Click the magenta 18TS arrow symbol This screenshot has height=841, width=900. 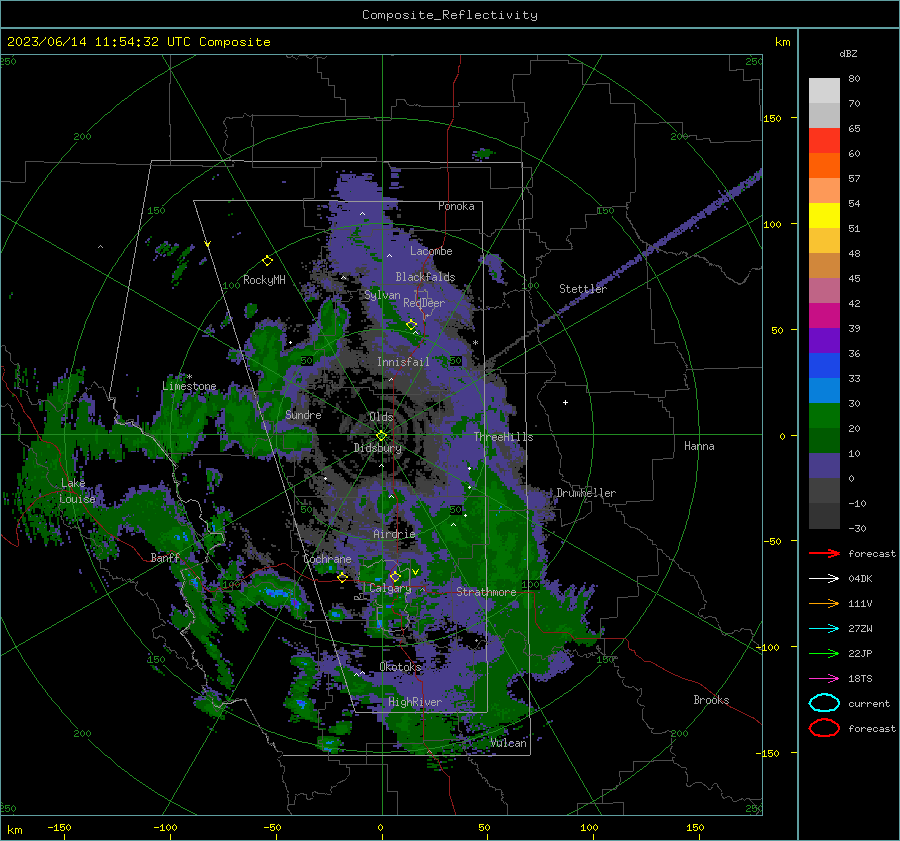coord(824,679)
